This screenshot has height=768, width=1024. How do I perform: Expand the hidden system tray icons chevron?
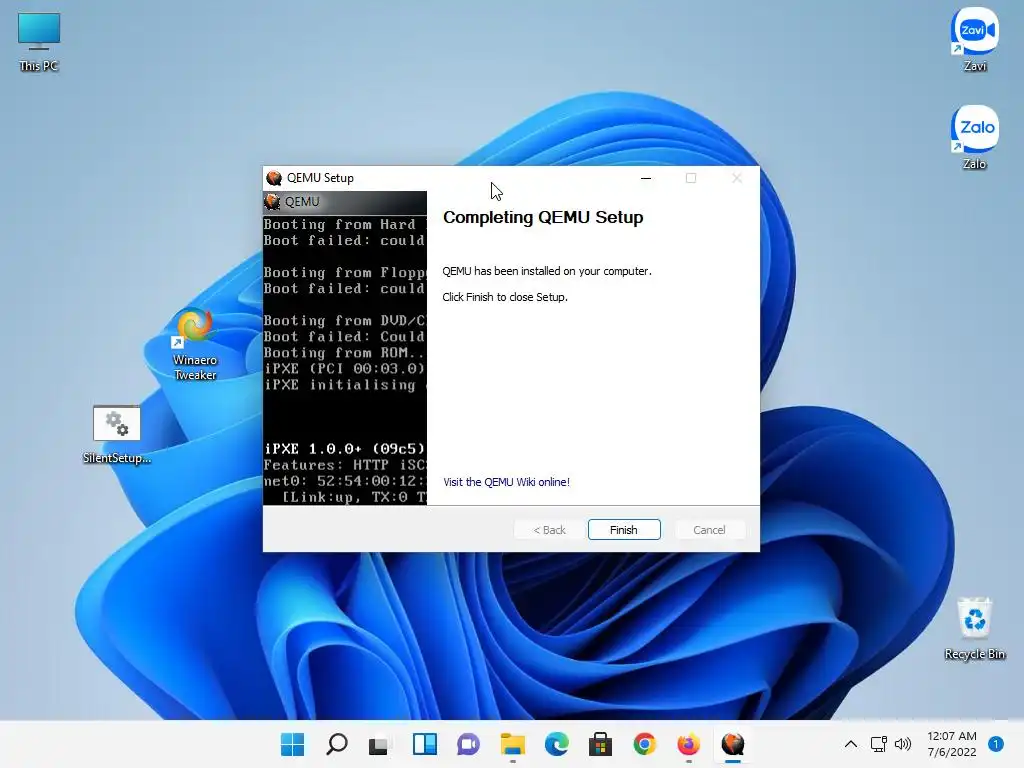pyautogui.click(x=850, y=744)
